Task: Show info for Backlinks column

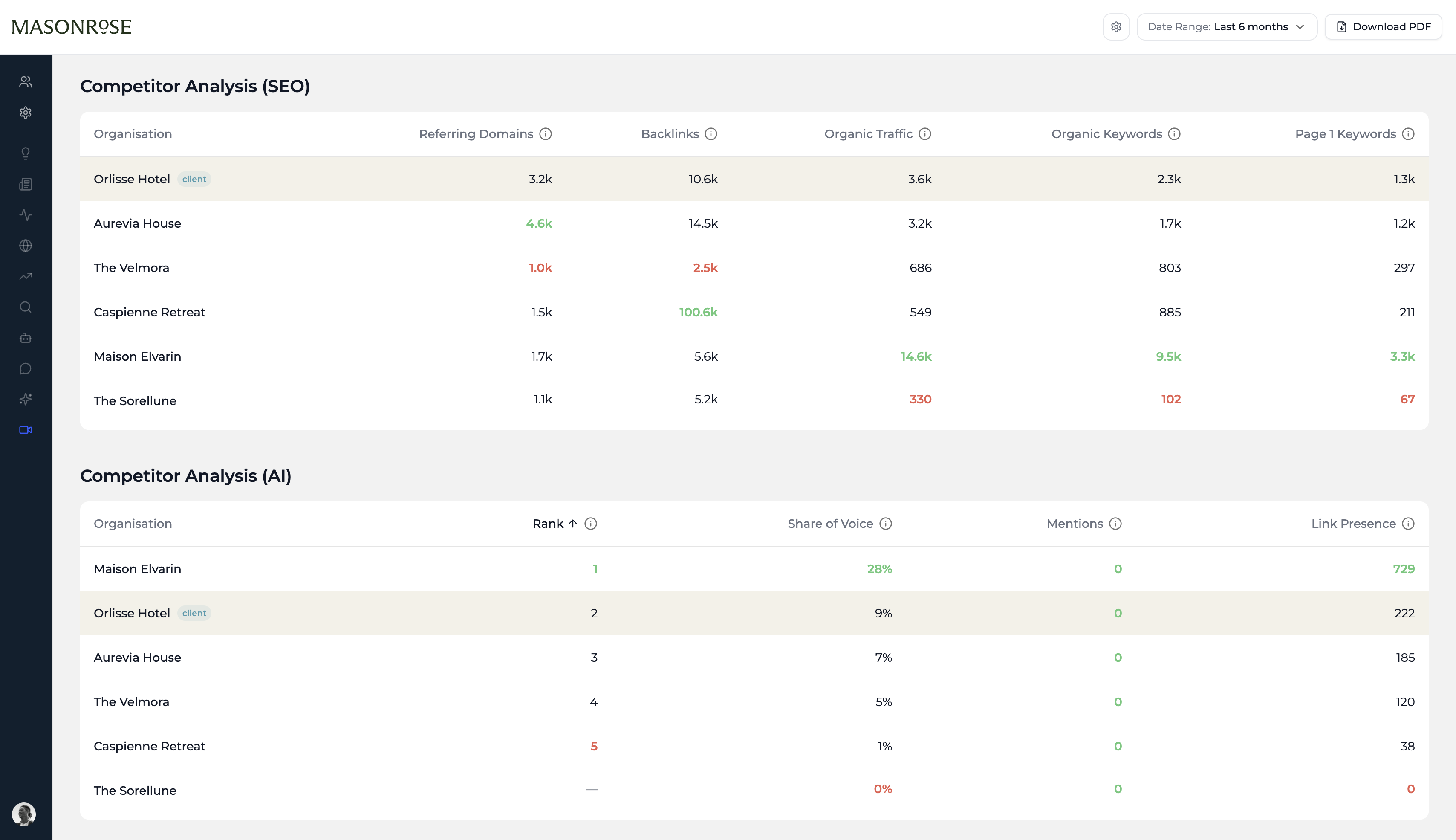Action: (x=711, y=134)
